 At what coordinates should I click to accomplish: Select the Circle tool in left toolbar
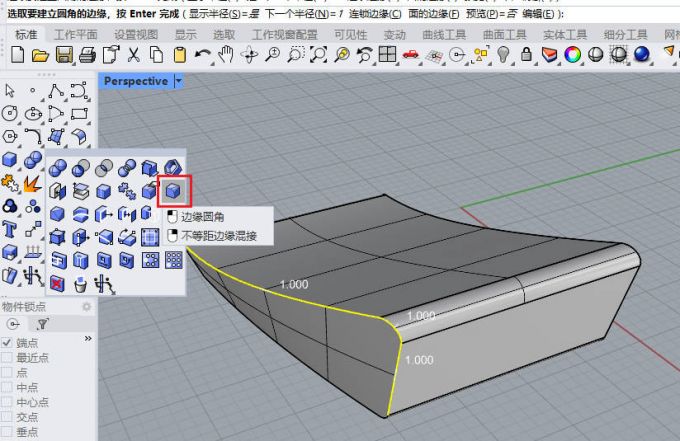(10, 114)
